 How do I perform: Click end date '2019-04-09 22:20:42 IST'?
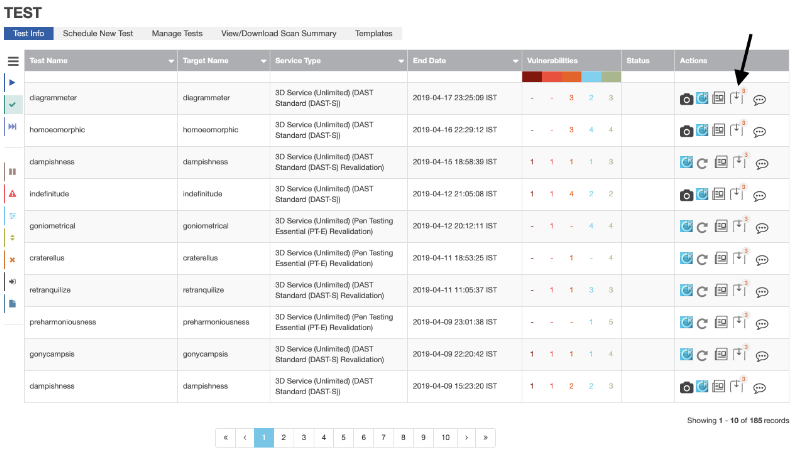coord(455,354)
